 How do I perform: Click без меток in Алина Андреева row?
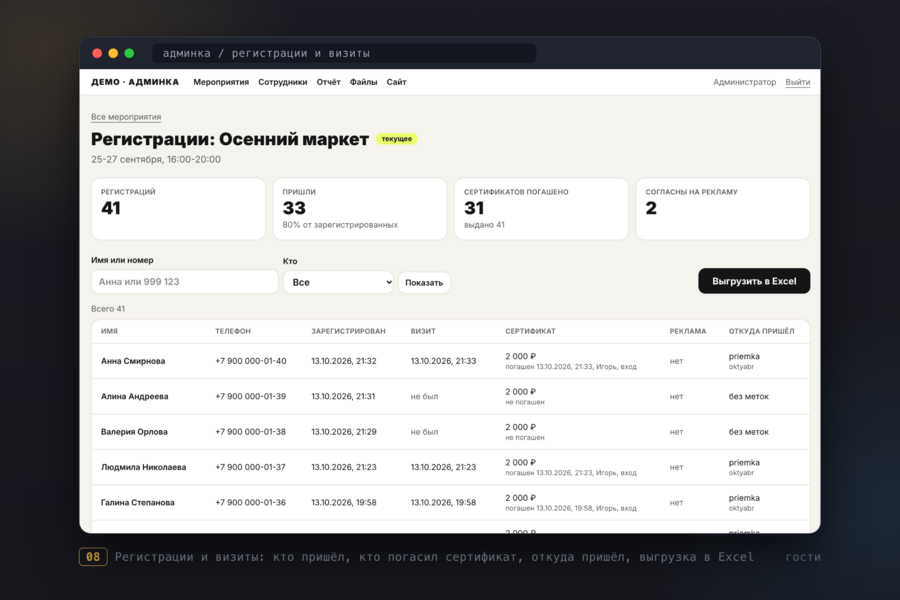(748, 396)
